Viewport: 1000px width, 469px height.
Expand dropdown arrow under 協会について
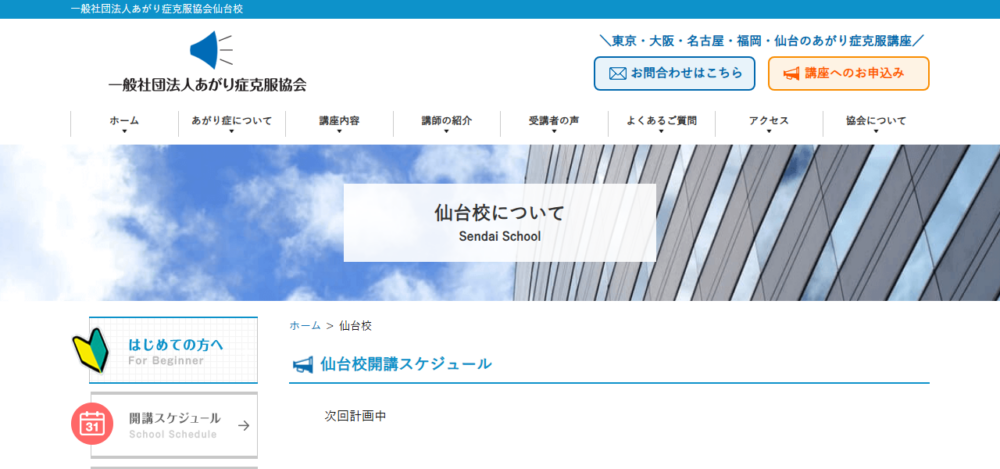point(876,131)
